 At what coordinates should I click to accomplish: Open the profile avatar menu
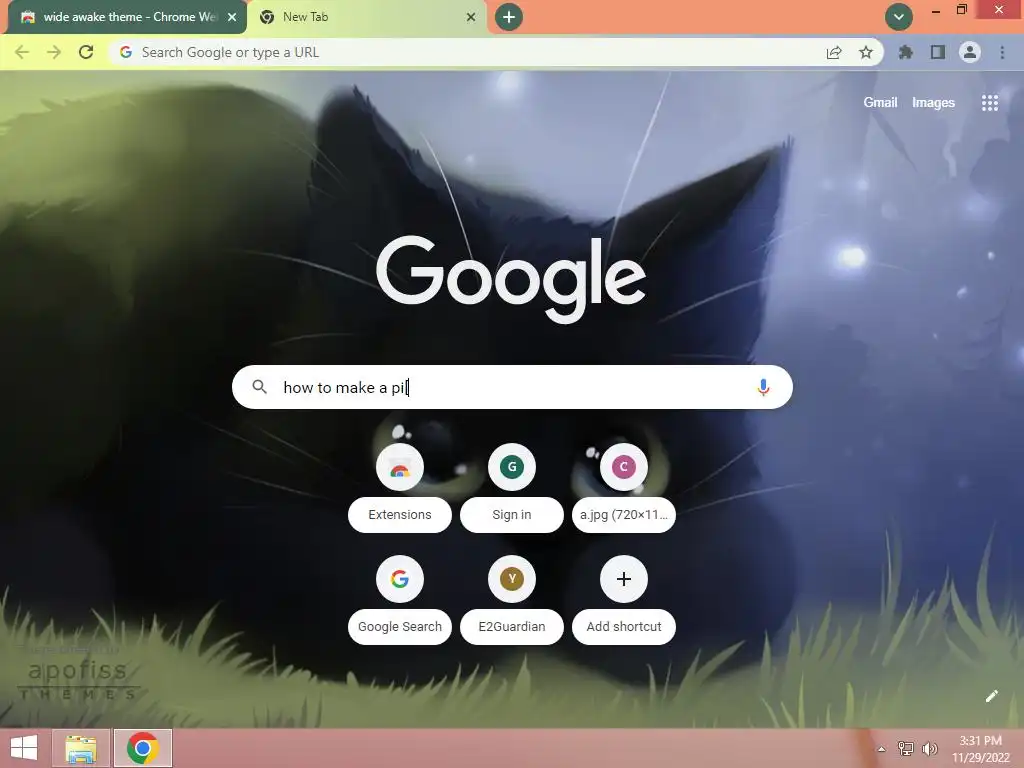[x=970, y=52]
